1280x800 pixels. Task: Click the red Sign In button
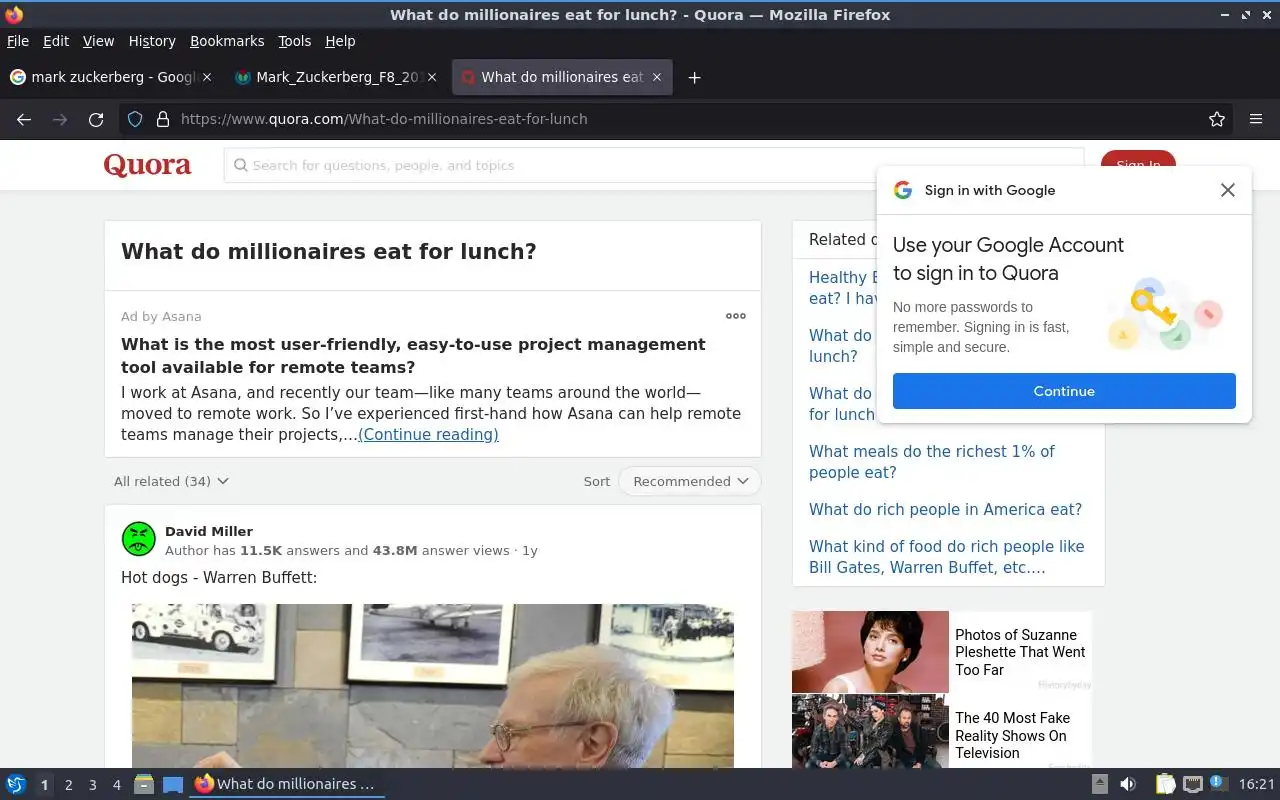[x=1138, y=165]
